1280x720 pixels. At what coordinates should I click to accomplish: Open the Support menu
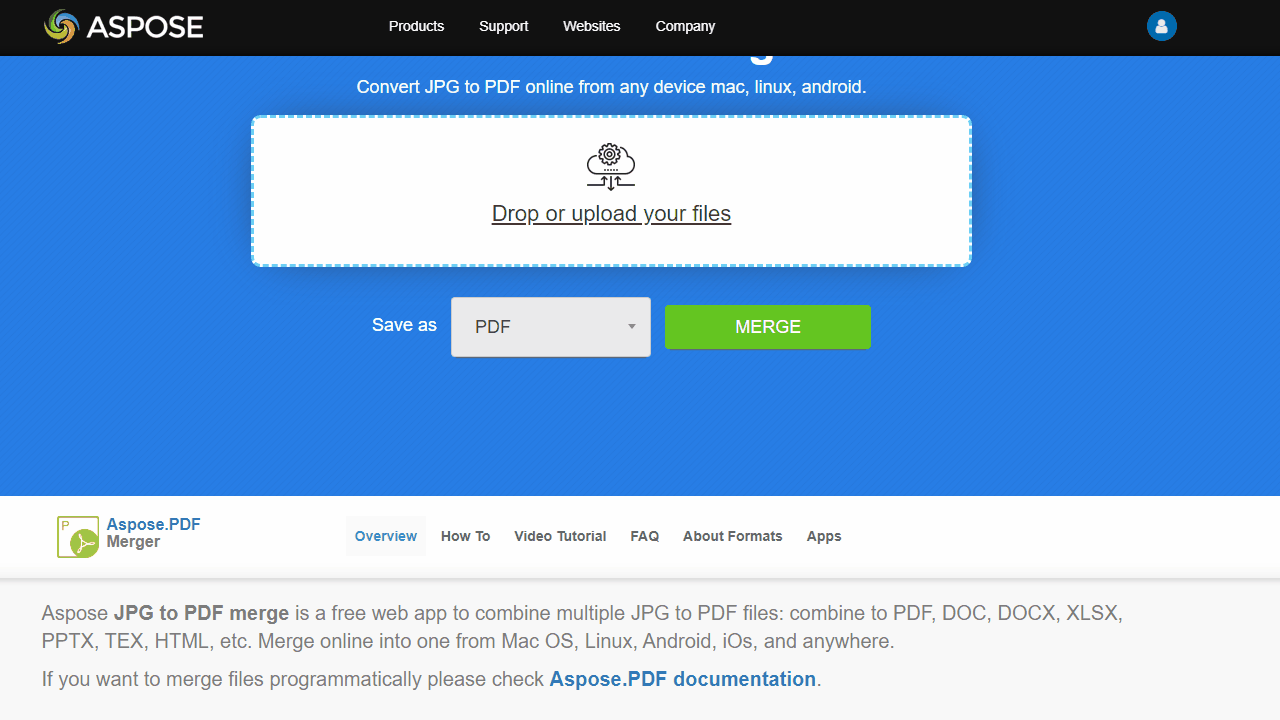tap(503, 26)
